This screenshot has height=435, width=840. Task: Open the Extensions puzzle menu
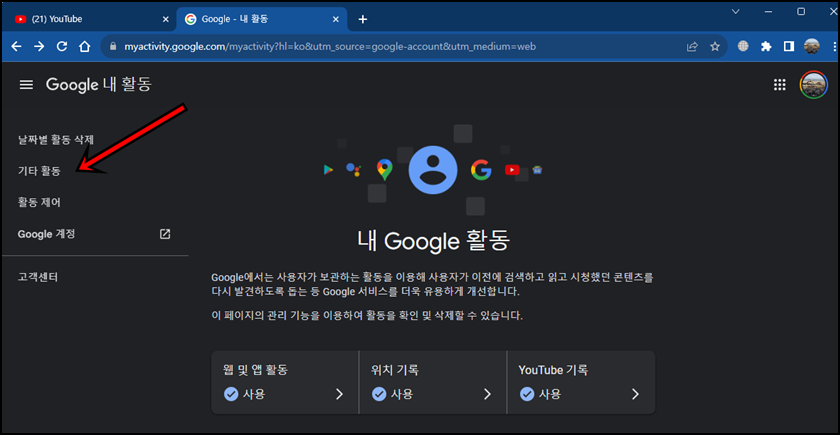pos(766,47)
